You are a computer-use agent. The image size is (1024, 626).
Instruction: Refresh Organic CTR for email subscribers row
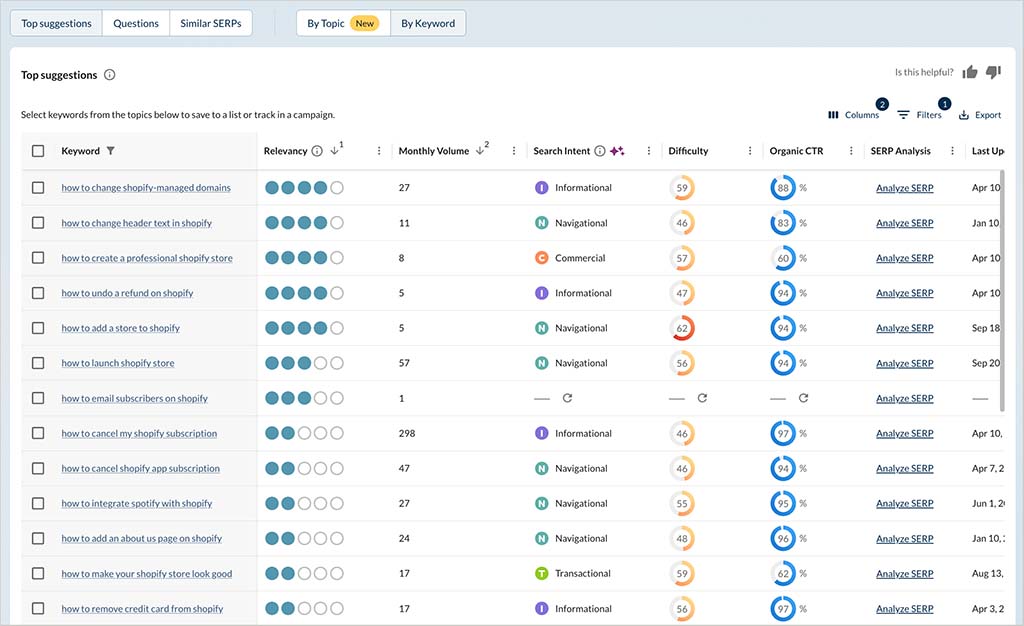pos(803,398)
